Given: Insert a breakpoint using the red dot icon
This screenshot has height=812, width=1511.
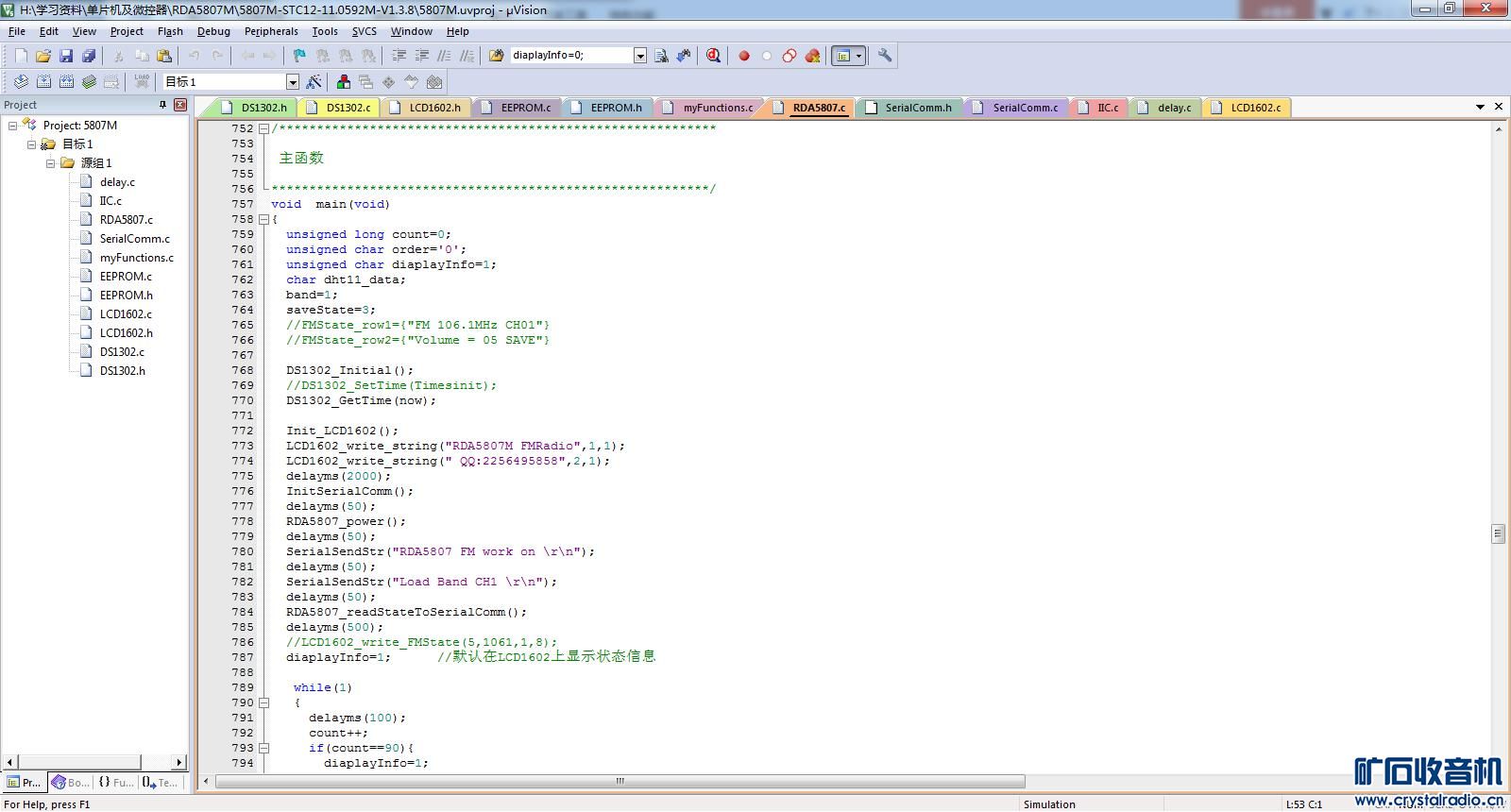Looking at the screenshot, I should pyautogui.click(x=744, y=56).
